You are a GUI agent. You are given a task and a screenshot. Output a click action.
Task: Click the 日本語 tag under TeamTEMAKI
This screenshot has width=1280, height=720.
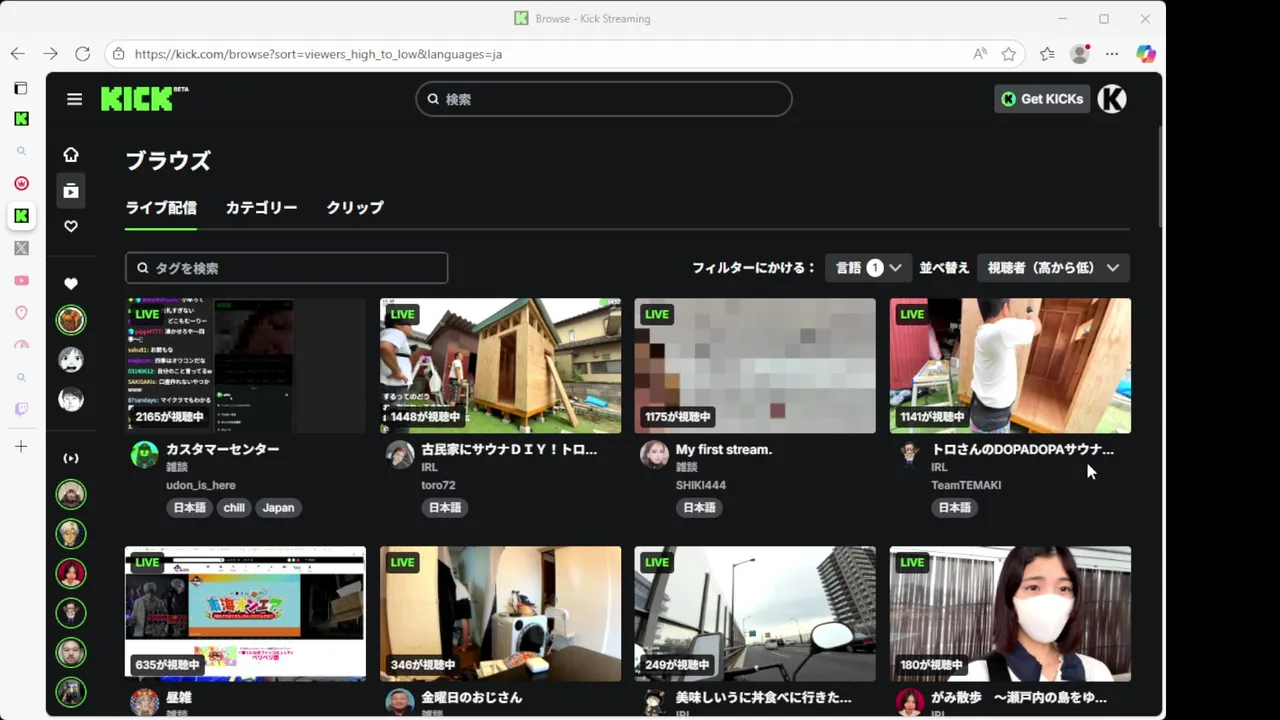(954, 508)
